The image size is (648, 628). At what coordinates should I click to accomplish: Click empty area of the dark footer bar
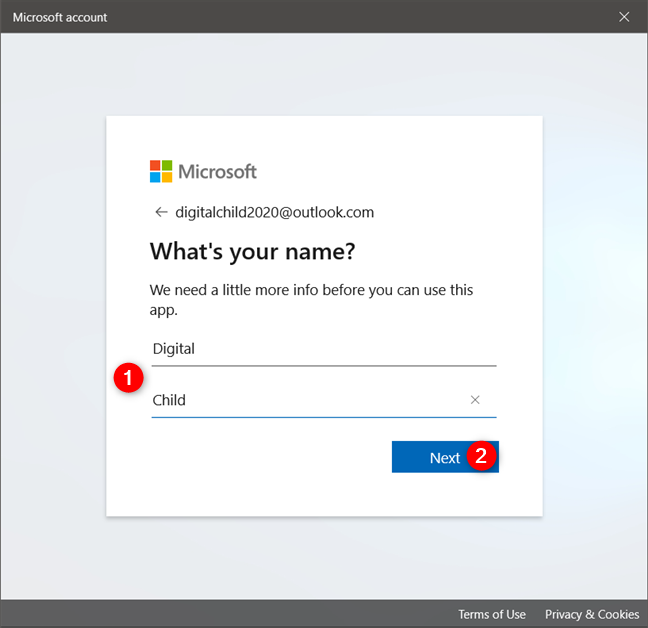(x=220, y=614)
